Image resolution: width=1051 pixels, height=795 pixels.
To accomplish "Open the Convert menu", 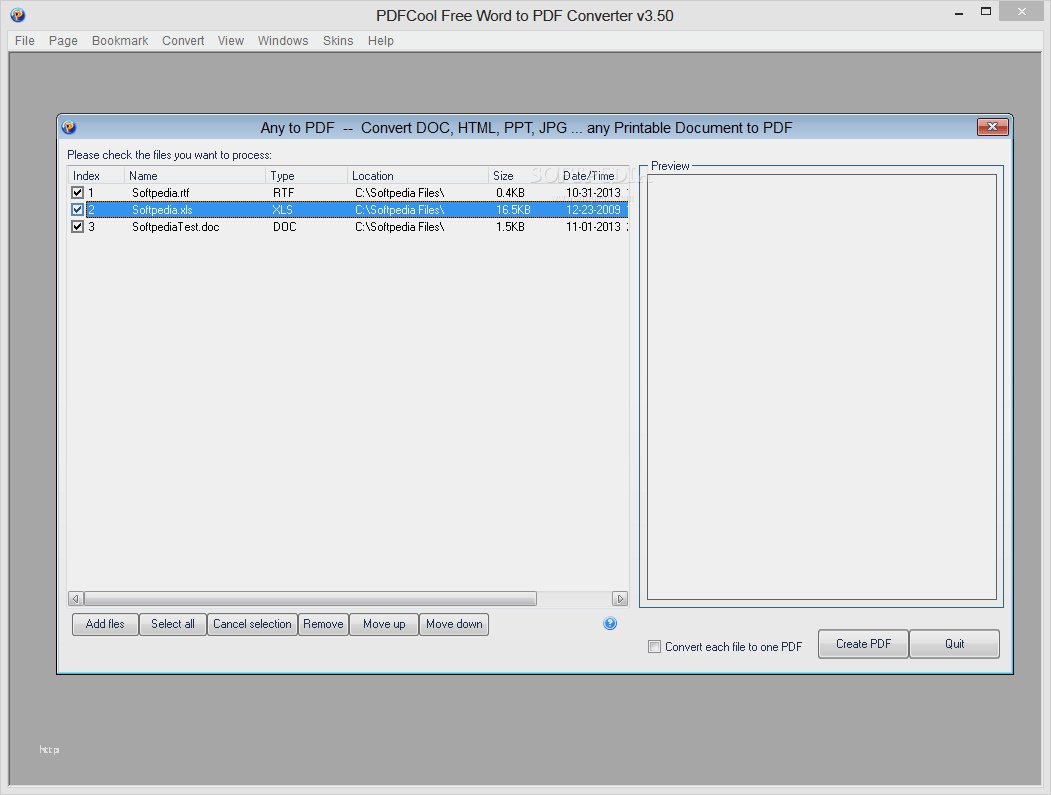I will click(183, 41).
